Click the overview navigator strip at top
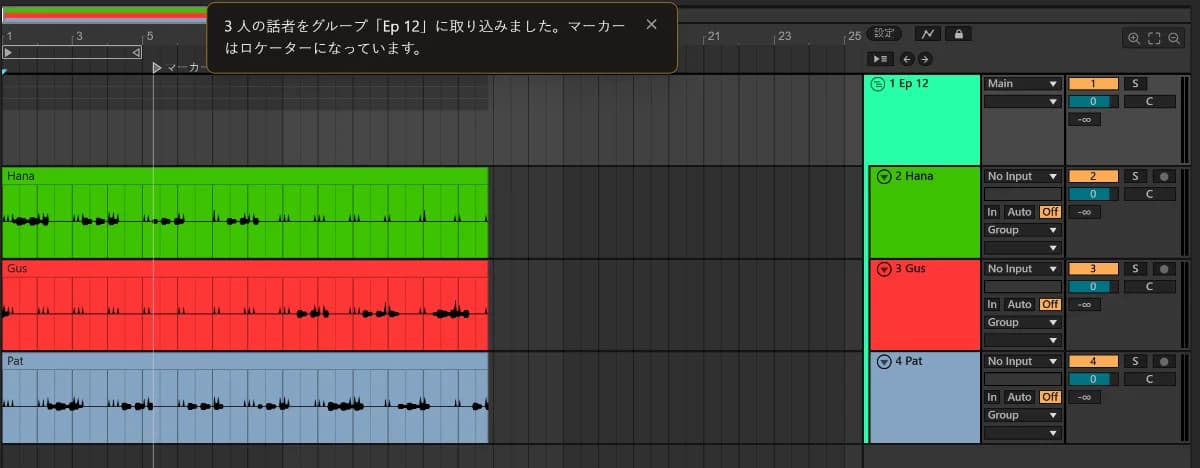The image size is (1200, 468). pyautogui.click(x=103, y=14)
